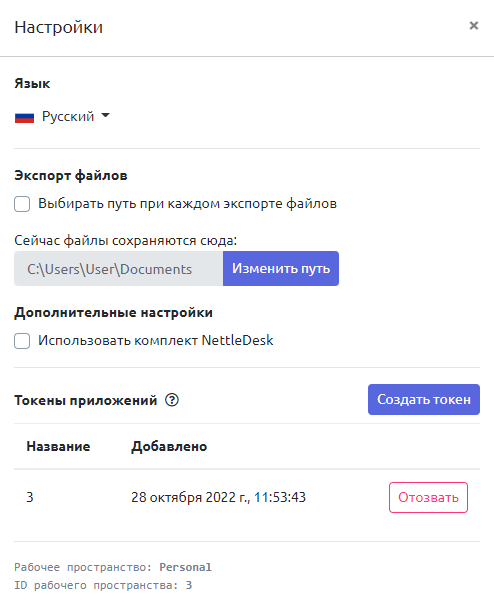This screenshot has height=608, width=494.
Task: Toggle the Использовать комплект NettleDesk checkbox
Action: pyautogui.click(x=22, y=341)
